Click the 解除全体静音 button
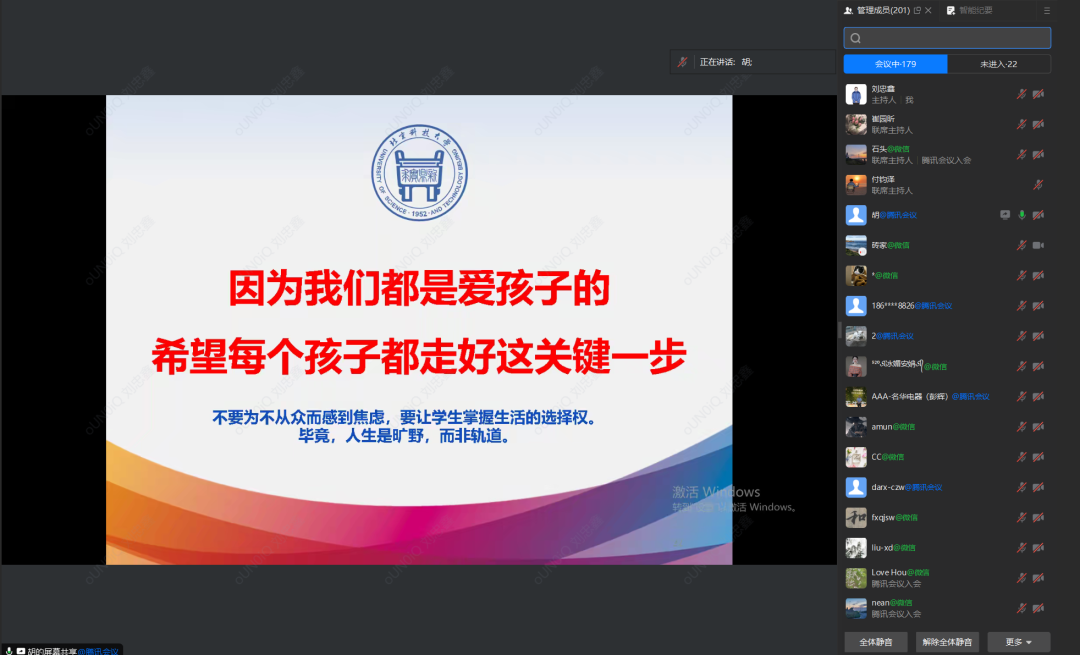This screenshot has width=1080, height=655. pyautogui.click(x=946, y=641)
